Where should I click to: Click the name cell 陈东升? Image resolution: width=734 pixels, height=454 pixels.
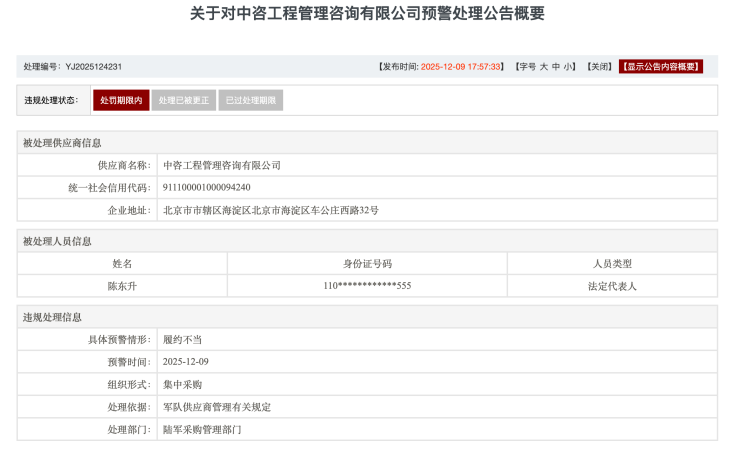click(x=122, y=286)
